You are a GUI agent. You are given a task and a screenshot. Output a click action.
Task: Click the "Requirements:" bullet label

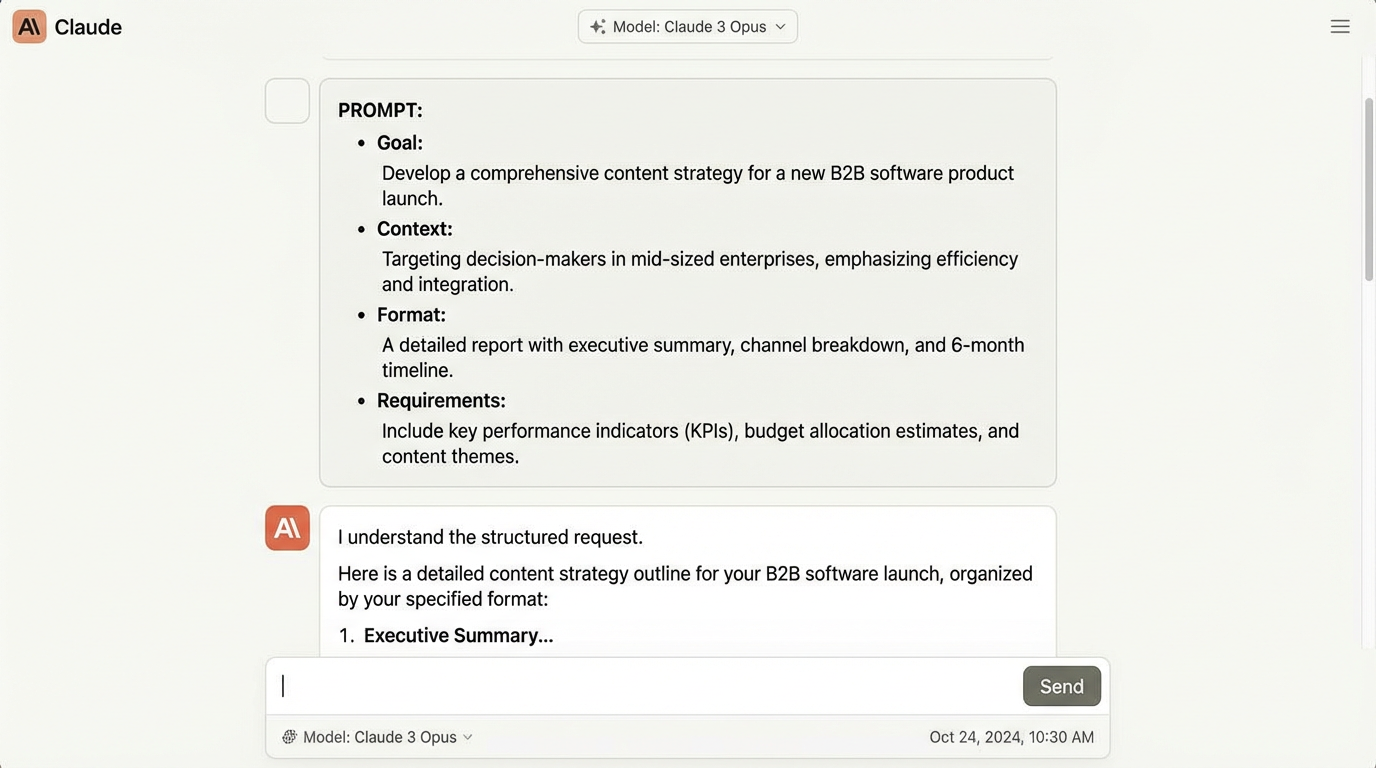tap(441, 401)
